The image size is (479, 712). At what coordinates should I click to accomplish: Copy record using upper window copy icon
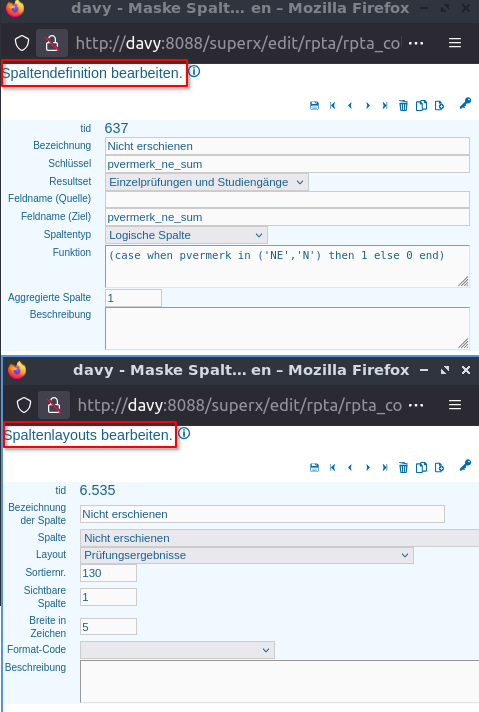(x=421, y=106)
